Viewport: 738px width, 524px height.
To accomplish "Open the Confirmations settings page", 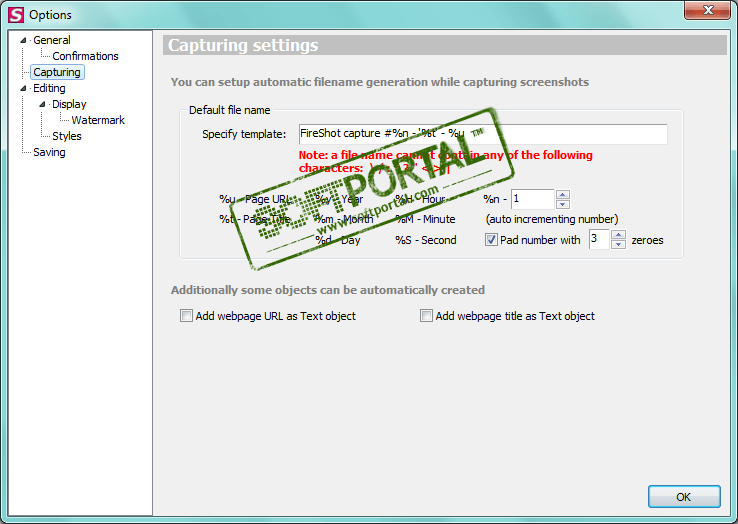I will (x=85, y=56).
